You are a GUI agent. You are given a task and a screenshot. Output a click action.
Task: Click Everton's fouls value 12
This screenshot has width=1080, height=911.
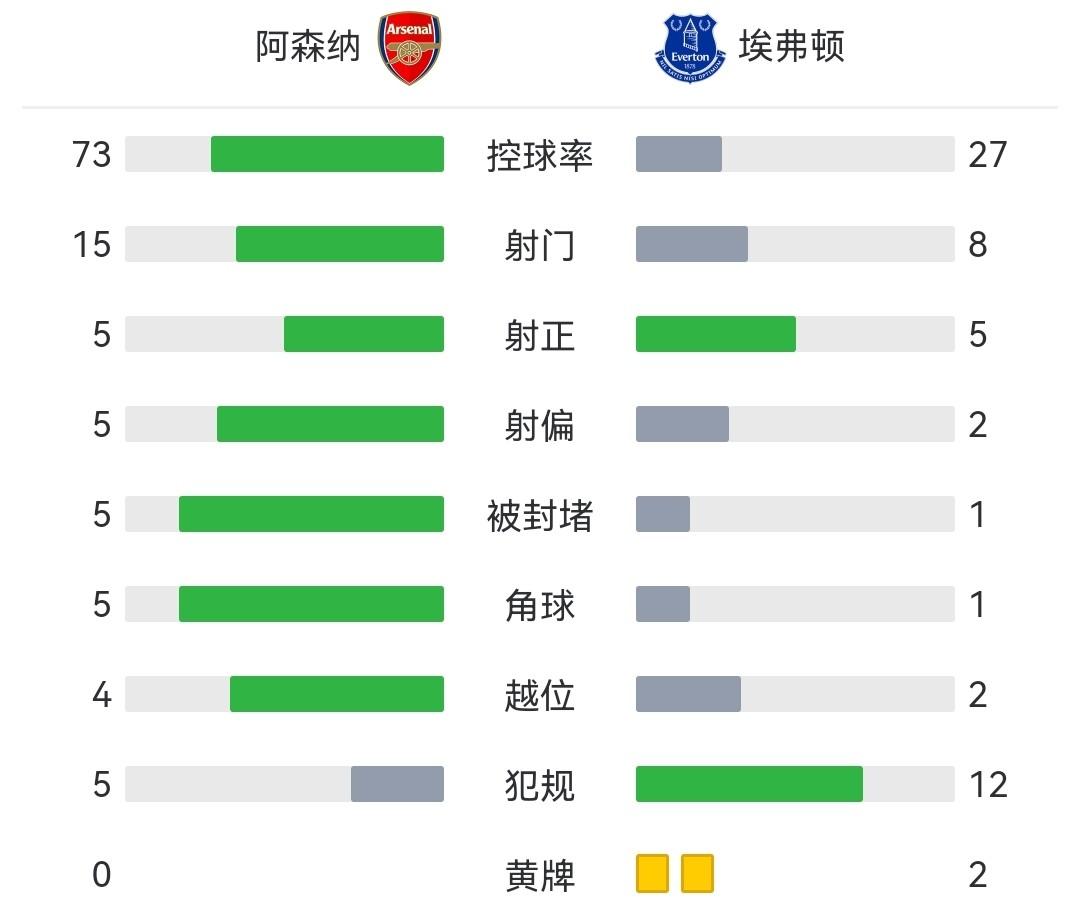tap(988, 785)
